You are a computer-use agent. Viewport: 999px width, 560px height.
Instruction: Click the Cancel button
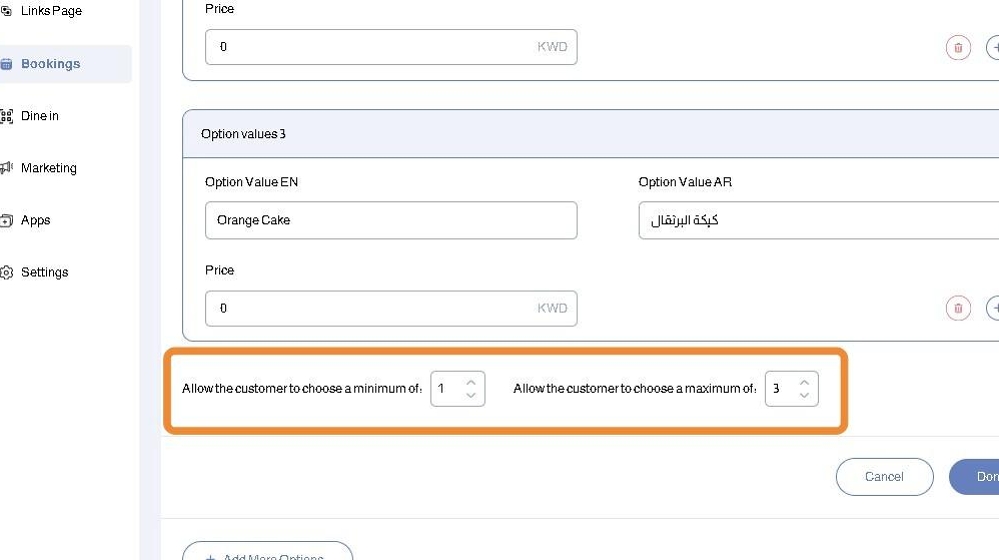pyautogui.click(x=884, y=477)
